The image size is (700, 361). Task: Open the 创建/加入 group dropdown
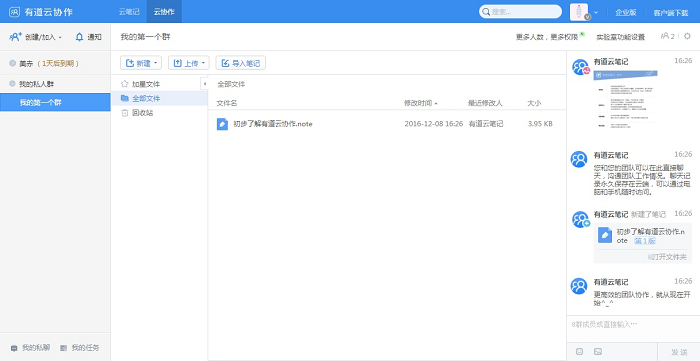point(36,37)
